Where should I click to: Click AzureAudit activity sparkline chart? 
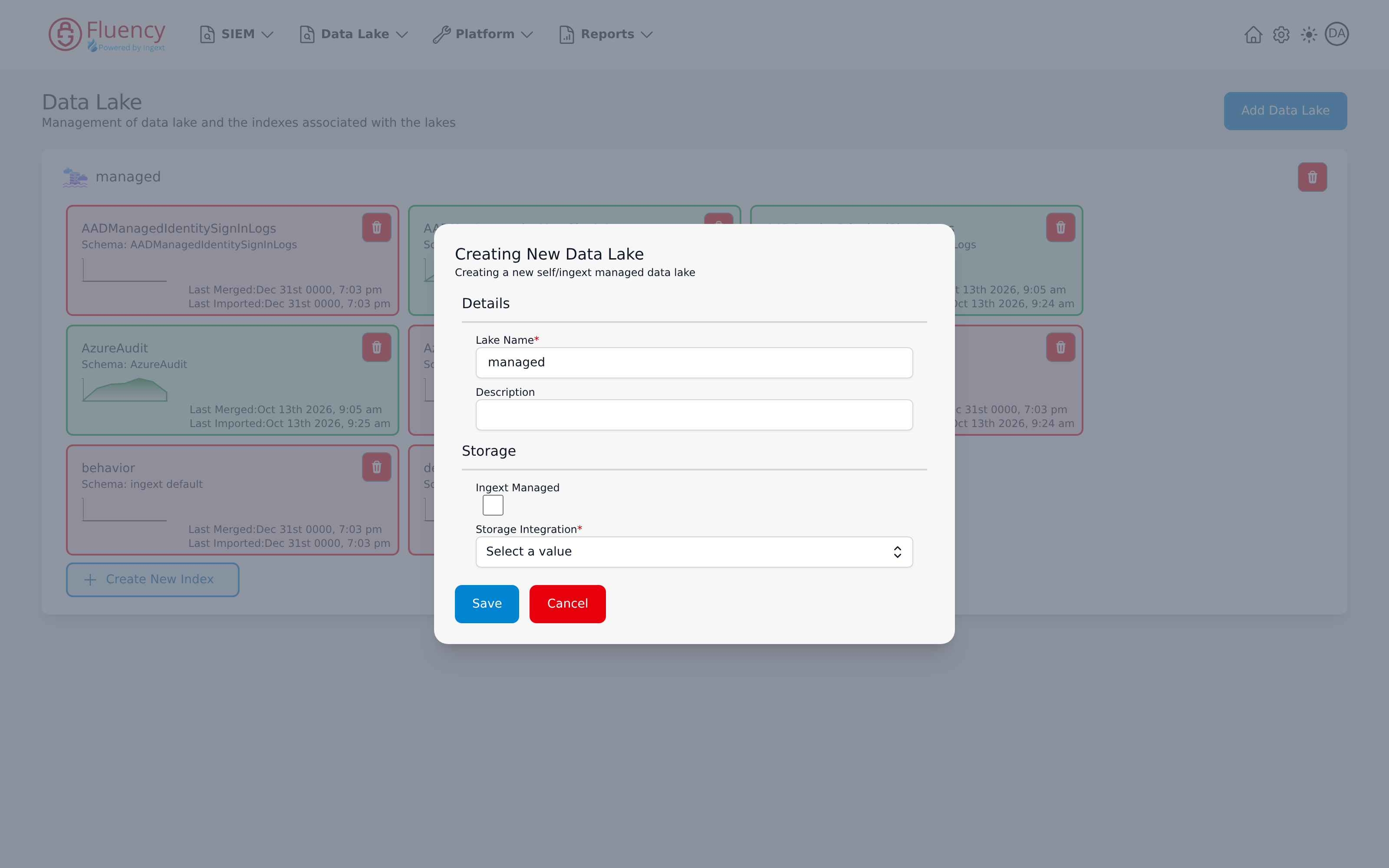click(125, 389)
